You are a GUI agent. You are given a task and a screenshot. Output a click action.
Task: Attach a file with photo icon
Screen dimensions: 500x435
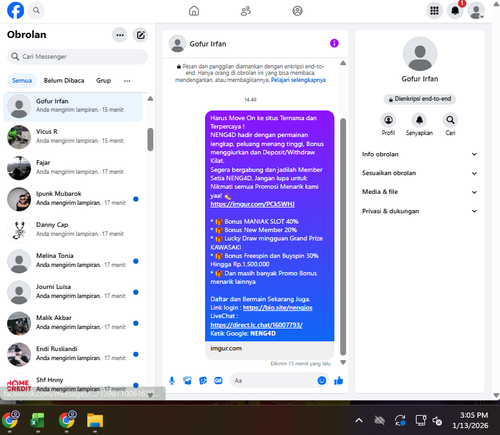[x=187, y=381]
